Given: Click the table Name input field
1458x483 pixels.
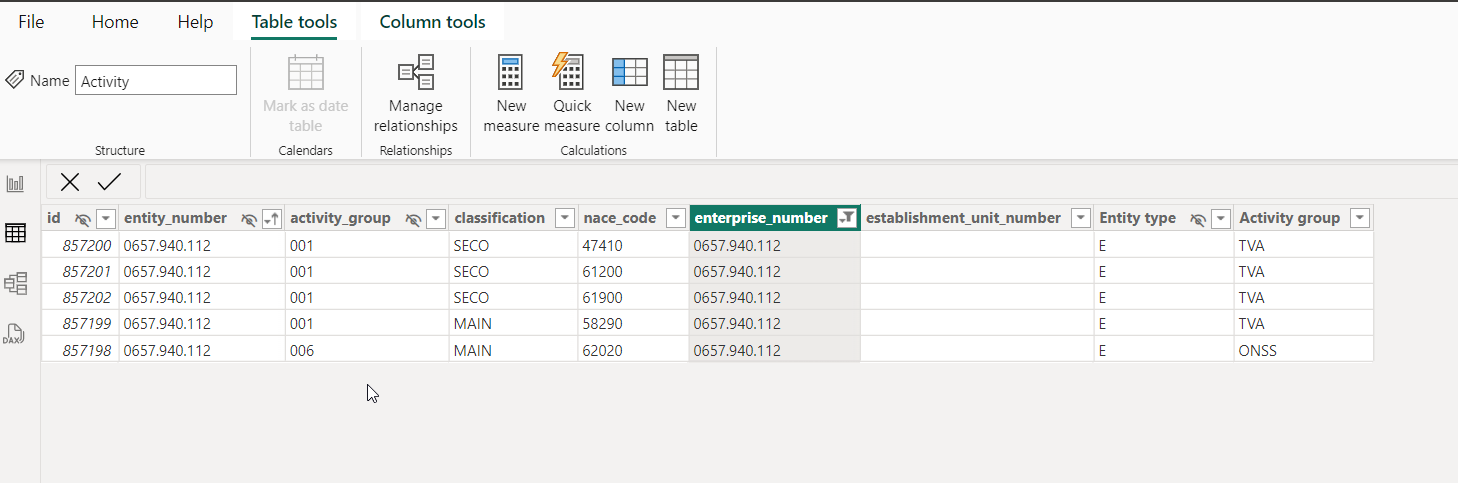Looking at the screenshot, I should click(156, 81).
